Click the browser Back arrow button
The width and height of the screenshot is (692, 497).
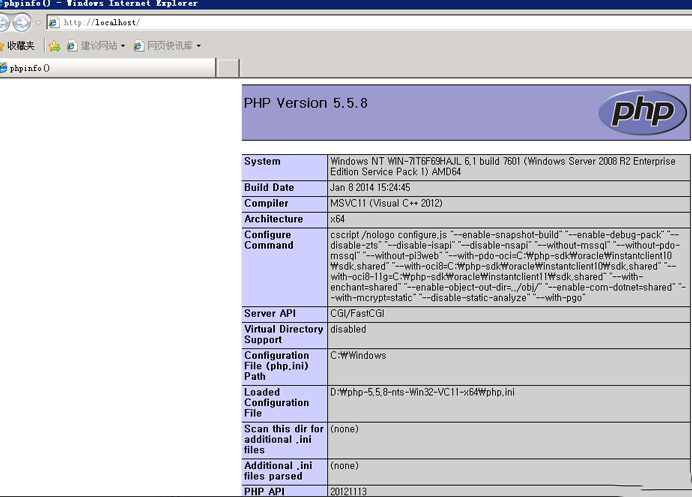pos(4,23)
